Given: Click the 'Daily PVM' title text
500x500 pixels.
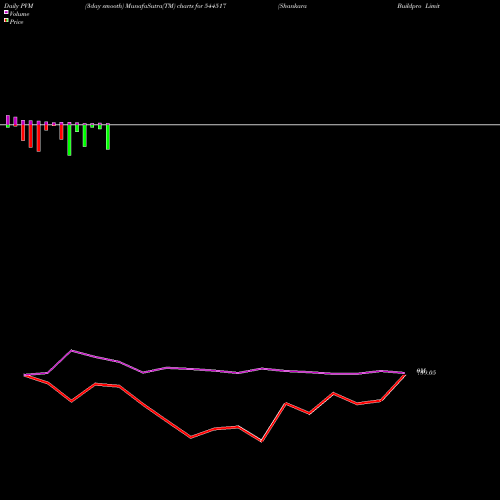Looking at the screenshot, I should pos(19,6).
